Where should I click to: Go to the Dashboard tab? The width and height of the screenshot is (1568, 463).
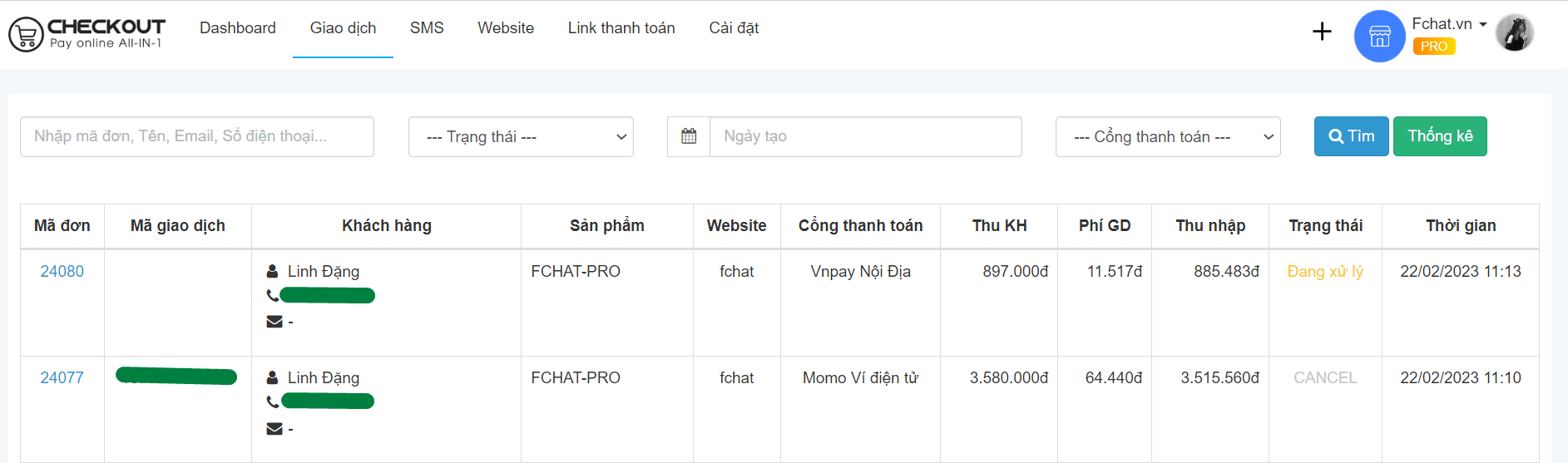click(237, 28)
